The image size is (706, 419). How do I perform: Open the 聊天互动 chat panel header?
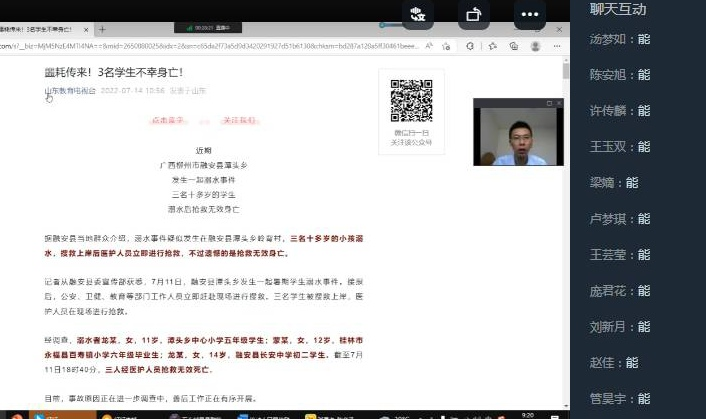point(618,10)
